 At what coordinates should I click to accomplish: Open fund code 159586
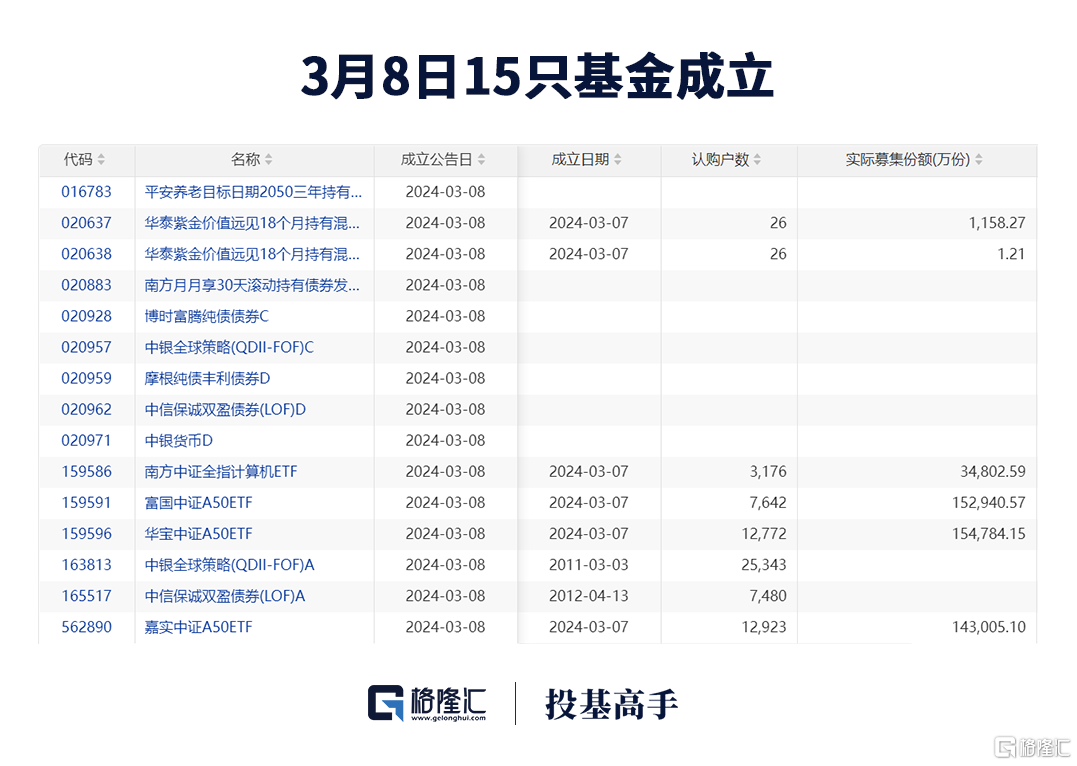pyautogui.click(x=87, y=471)
